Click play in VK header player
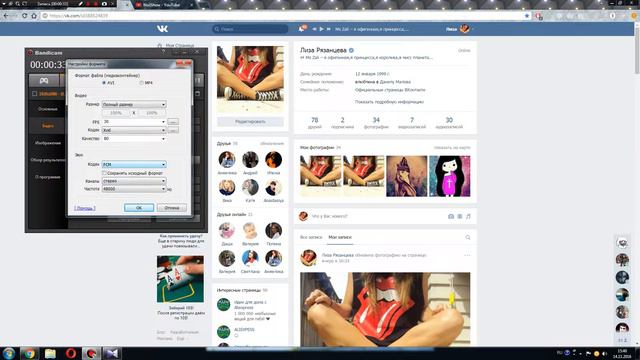Screen dimensions: 640x360 pos(322,29)
